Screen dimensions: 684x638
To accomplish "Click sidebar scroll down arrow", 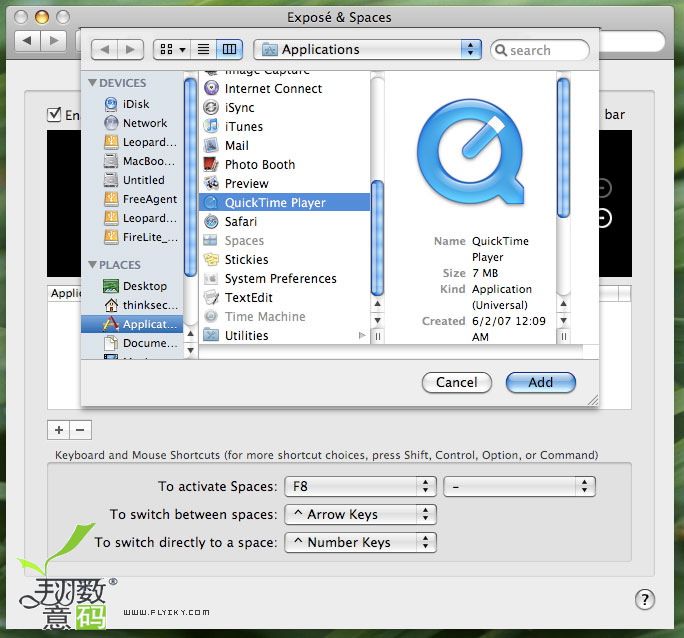I will pyautogui.click(x=191, y=350).
